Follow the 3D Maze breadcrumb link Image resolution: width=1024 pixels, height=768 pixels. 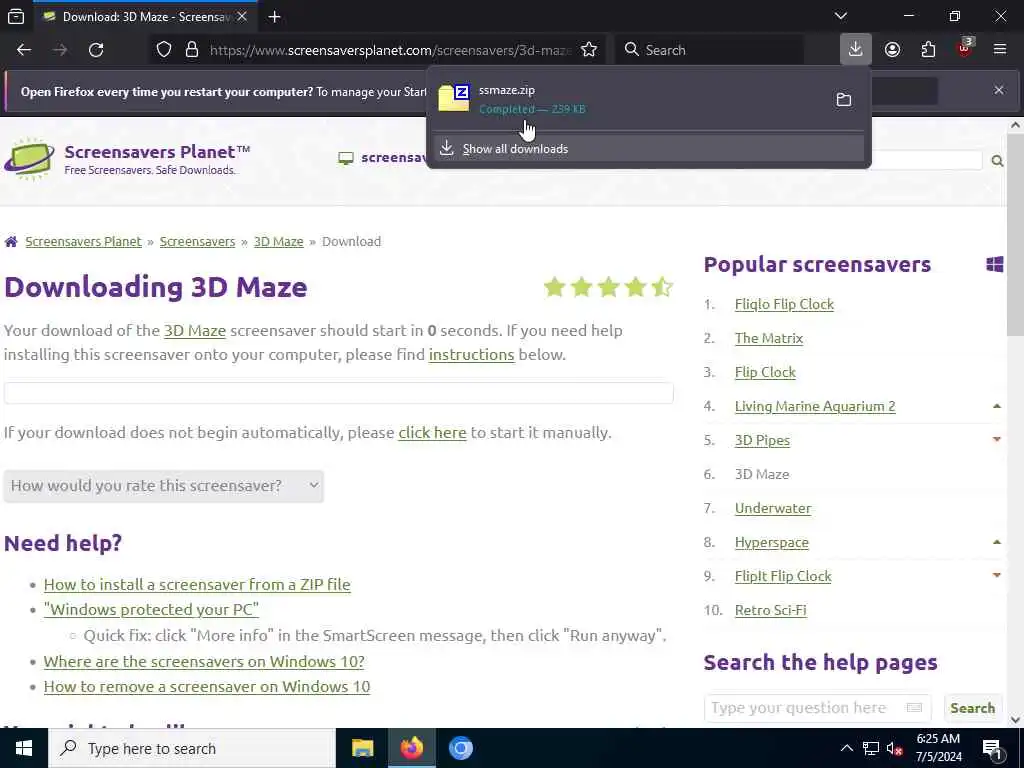(278, 242)
